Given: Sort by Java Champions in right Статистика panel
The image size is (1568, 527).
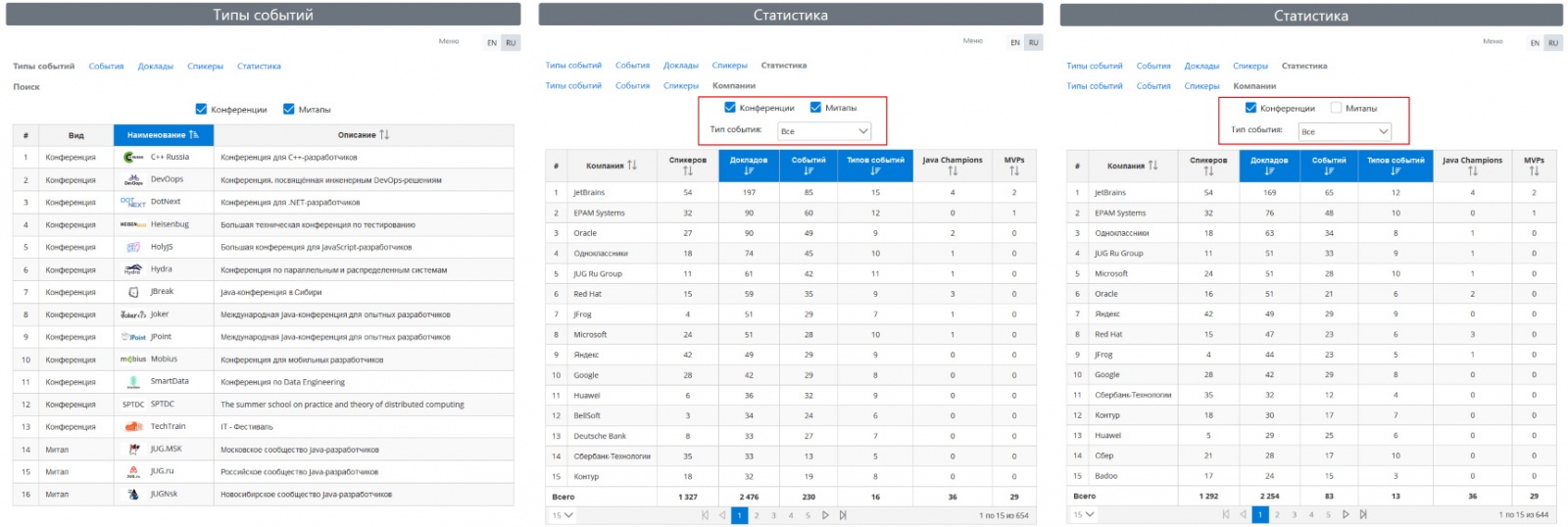Looking at the screenshot, I should [x=1473, y=170].
